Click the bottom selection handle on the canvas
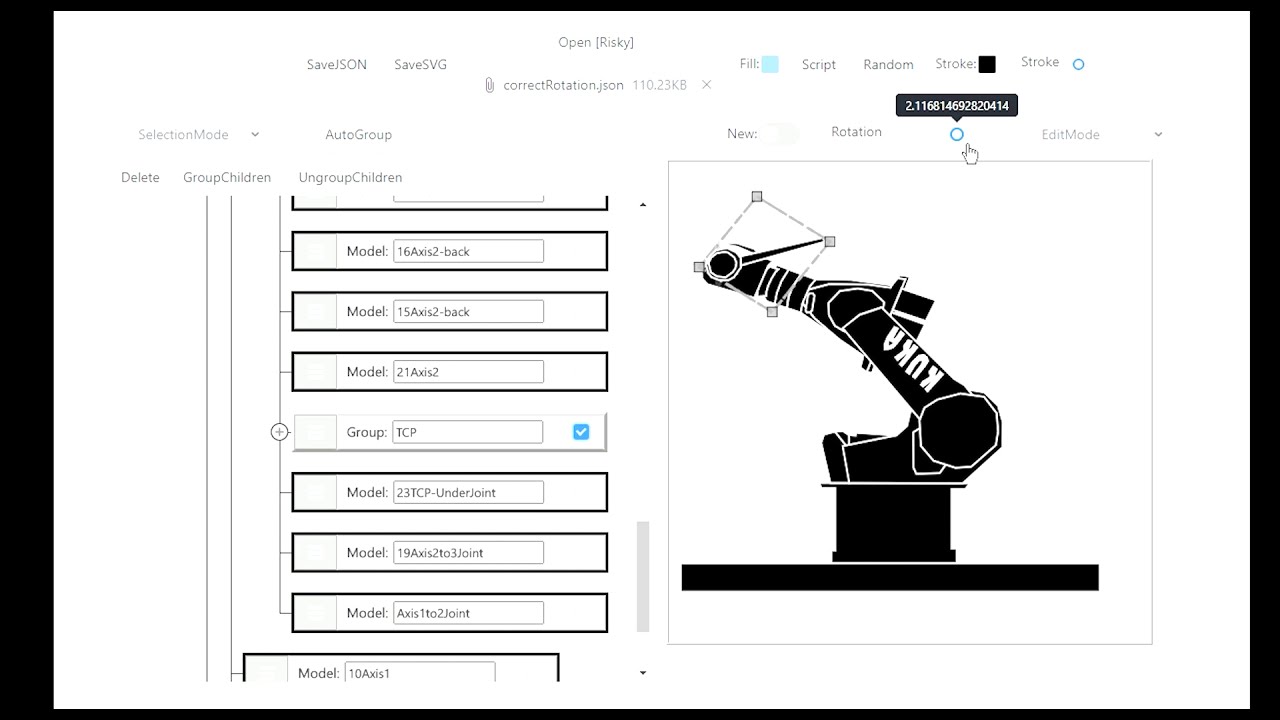This screenshot has width=1280, height=720. (772, 312)
